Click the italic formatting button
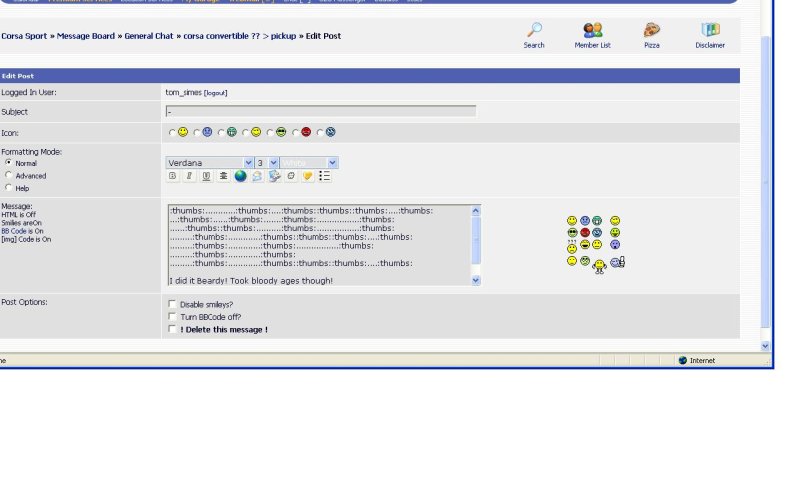The width and height of the screenshot is (800, 482). [189, 176]
